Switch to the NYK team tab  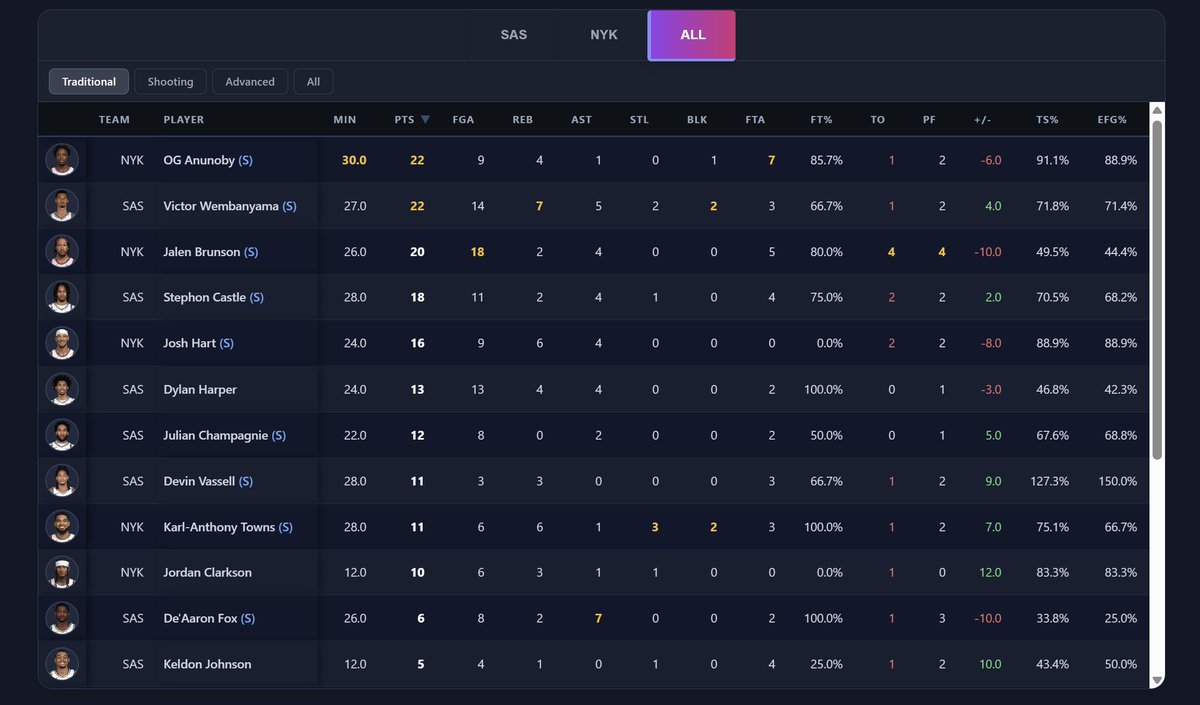[604, 35]
